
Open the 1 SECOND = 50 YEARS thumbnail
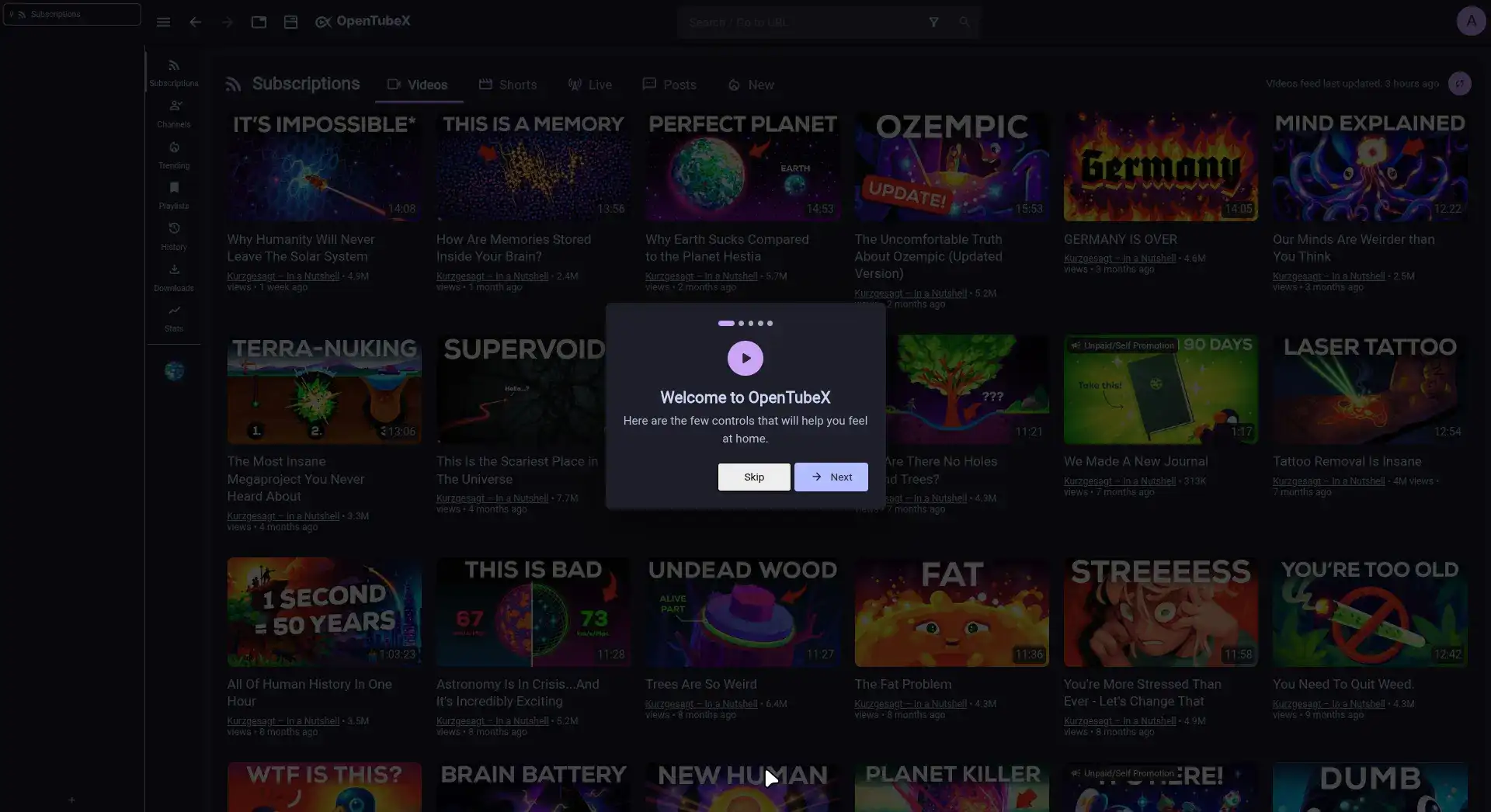325,612
